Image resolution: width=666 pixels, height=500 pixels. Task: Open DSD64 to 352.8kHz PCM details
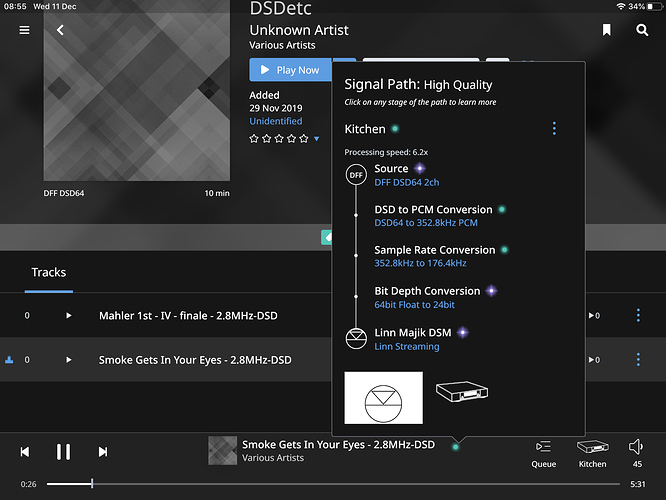tap(426, 223)
